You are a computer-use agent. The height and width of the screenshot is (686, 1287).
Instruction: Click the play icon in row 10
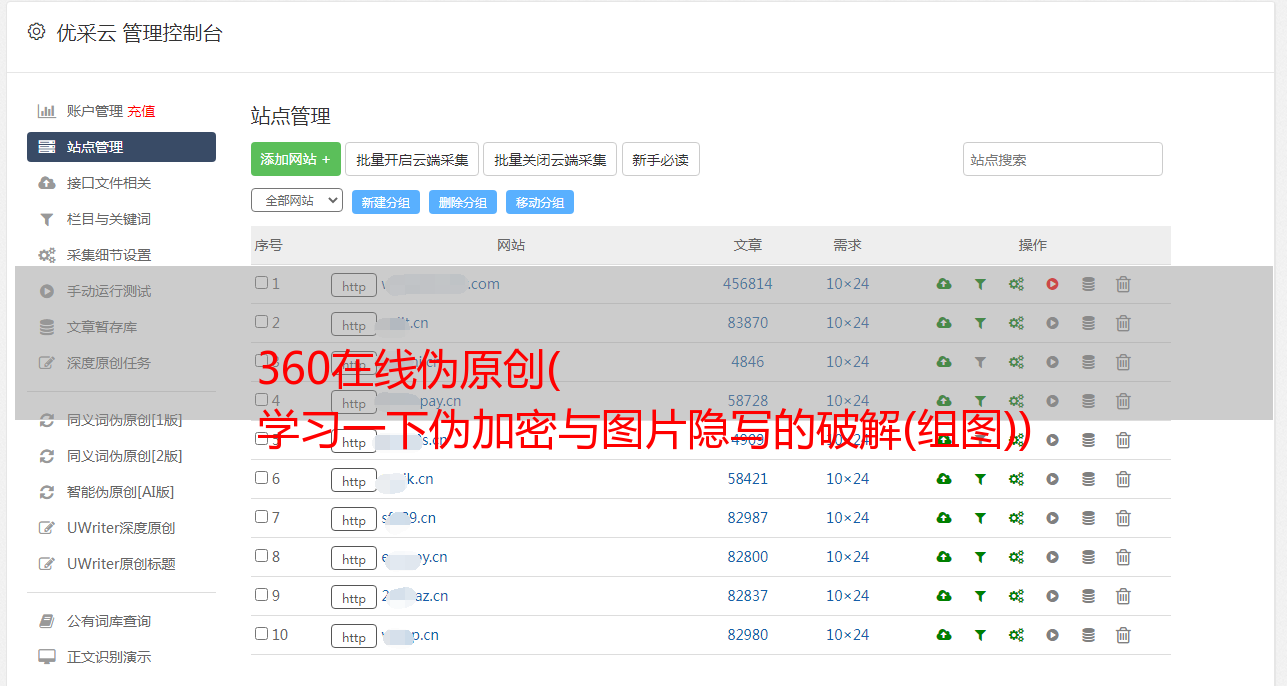coord(1052,635)
